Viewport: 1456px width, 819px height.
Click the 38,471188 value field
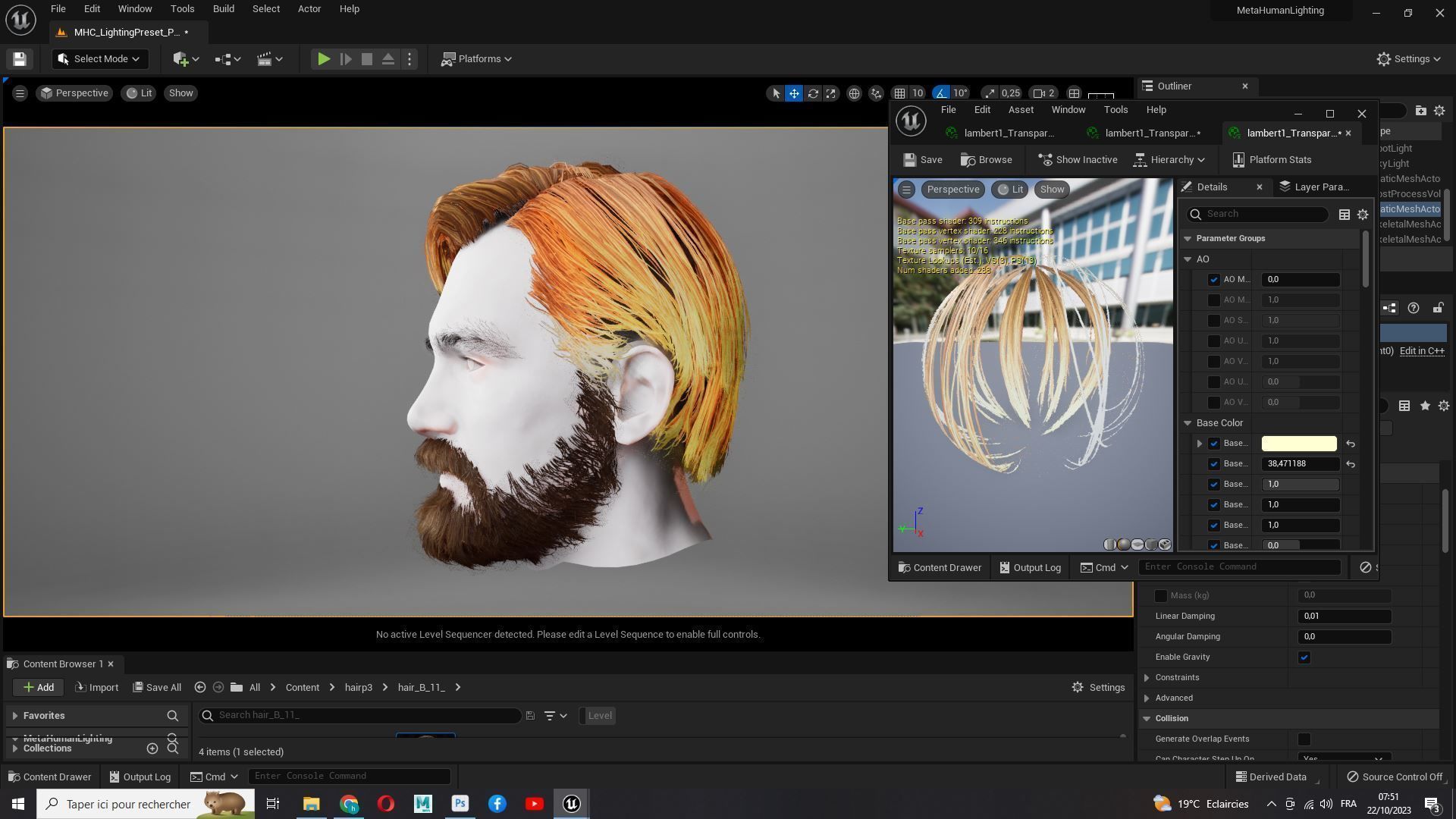1301,464
